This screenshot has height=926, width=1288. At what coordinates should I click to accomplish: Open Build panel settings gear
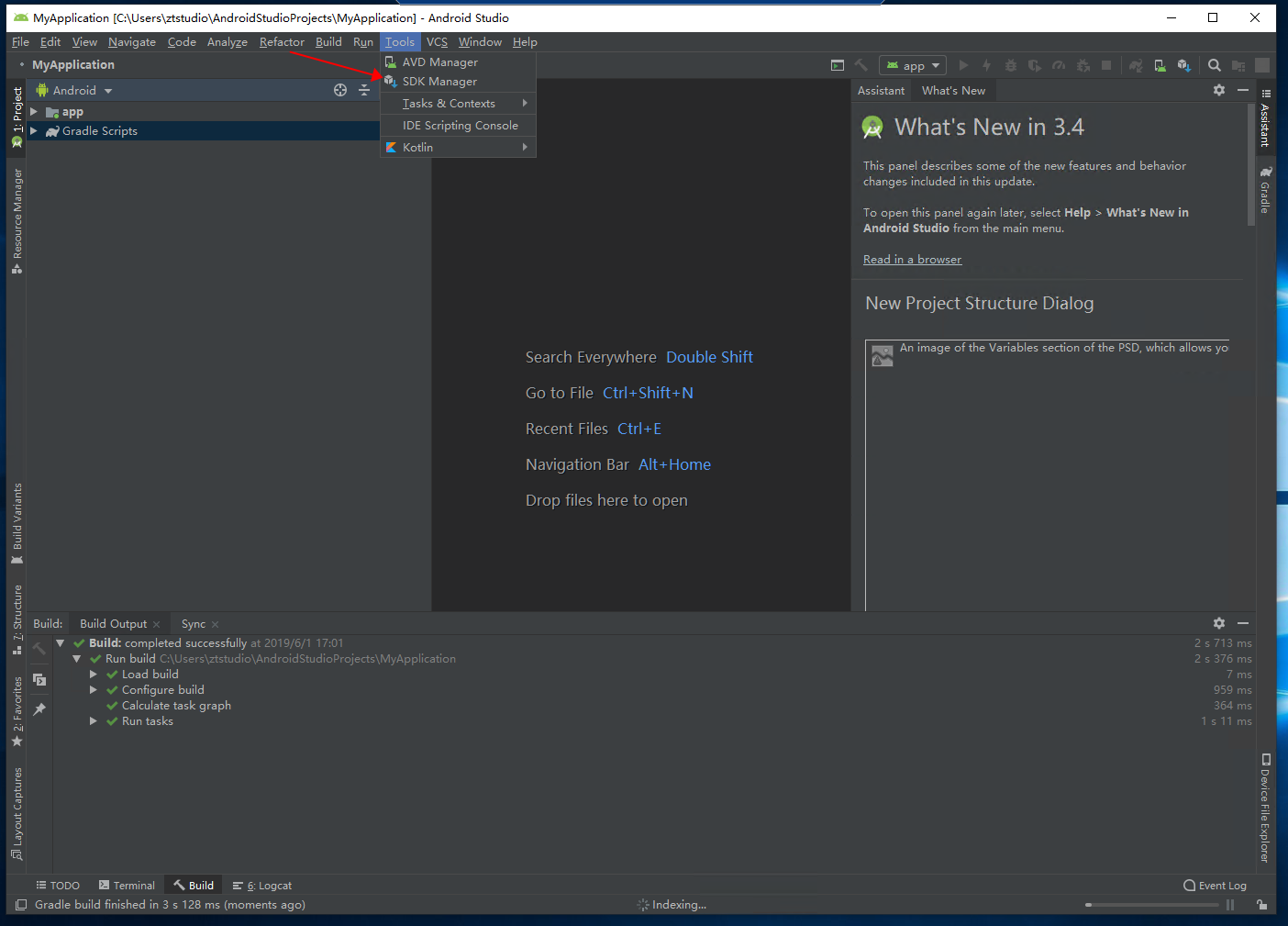click(1219, 623)
